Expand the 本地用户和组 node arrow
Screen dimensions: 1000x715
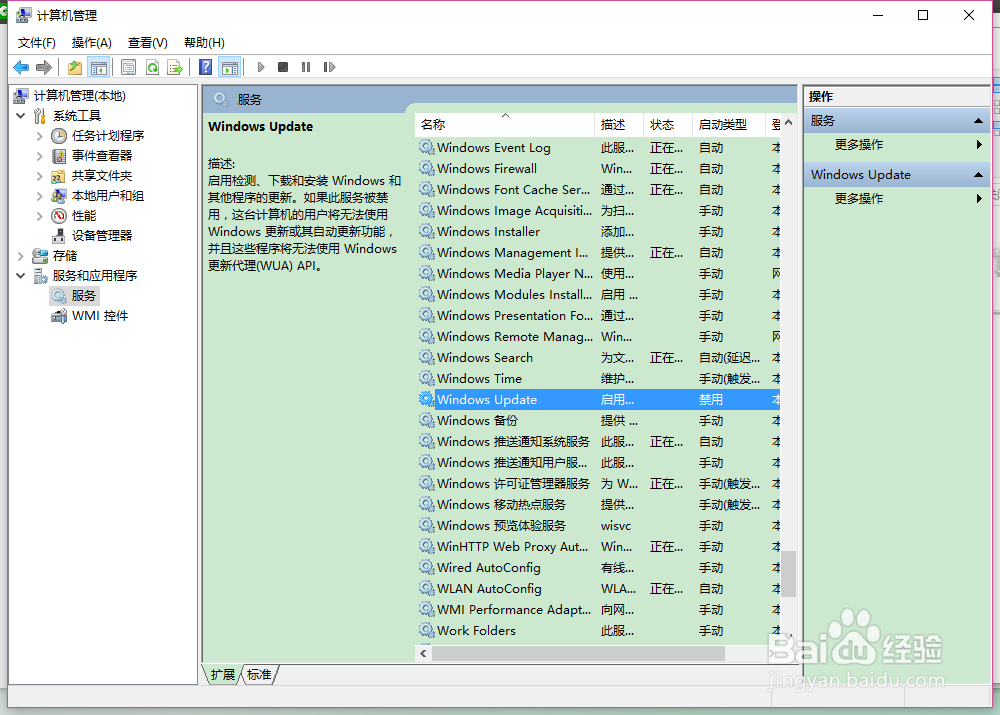pos(40,196)
